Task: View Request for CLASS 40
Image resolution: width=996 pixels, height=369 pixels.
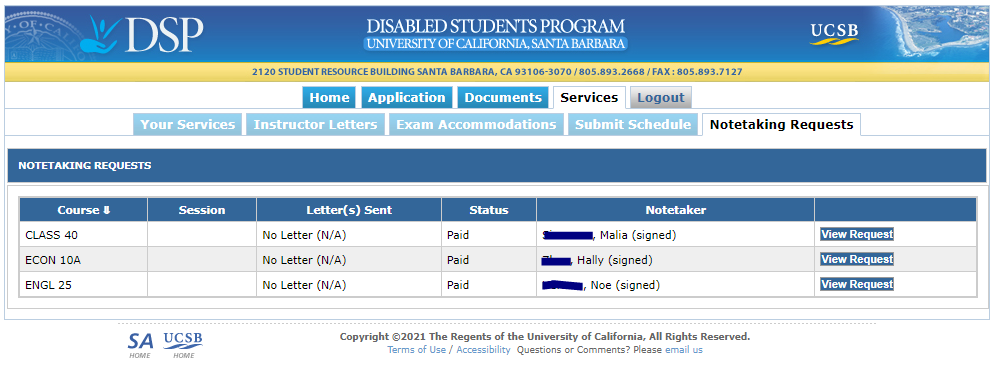Action: coord(857,234)
